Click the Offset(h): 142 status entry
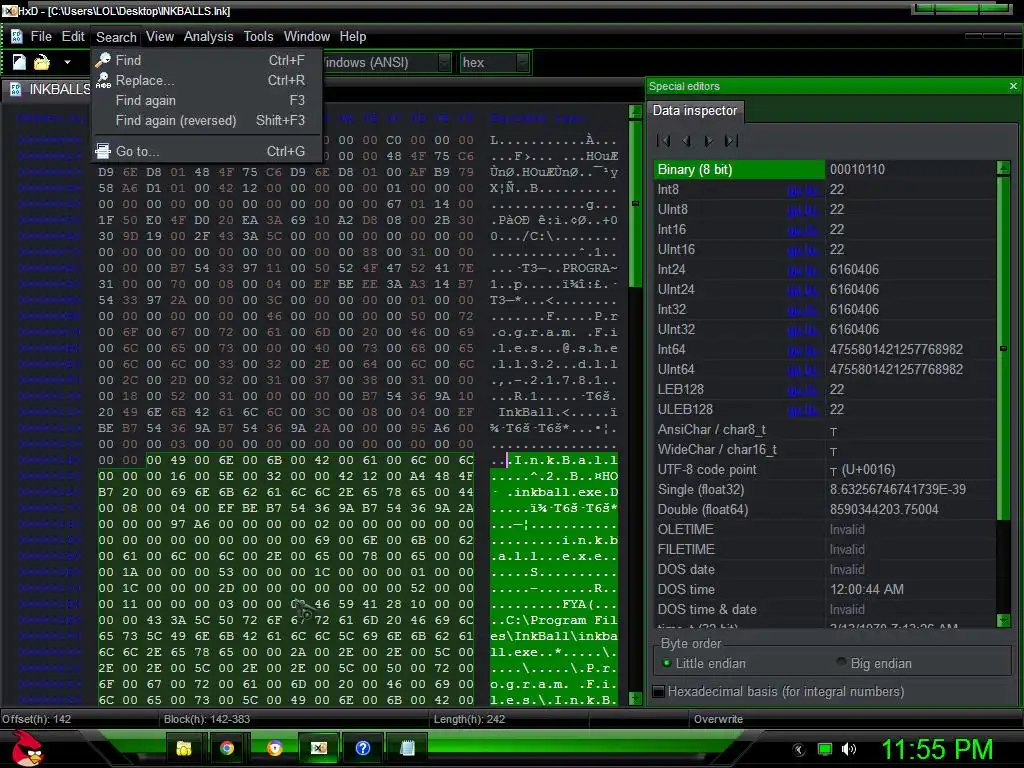1024x768 pixels. (37, 719)
